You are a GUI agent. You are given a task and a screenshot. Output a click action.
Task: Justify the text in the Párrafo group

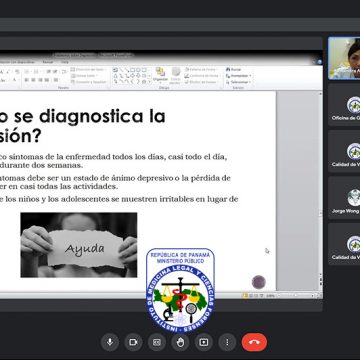[x=47, y=80]
